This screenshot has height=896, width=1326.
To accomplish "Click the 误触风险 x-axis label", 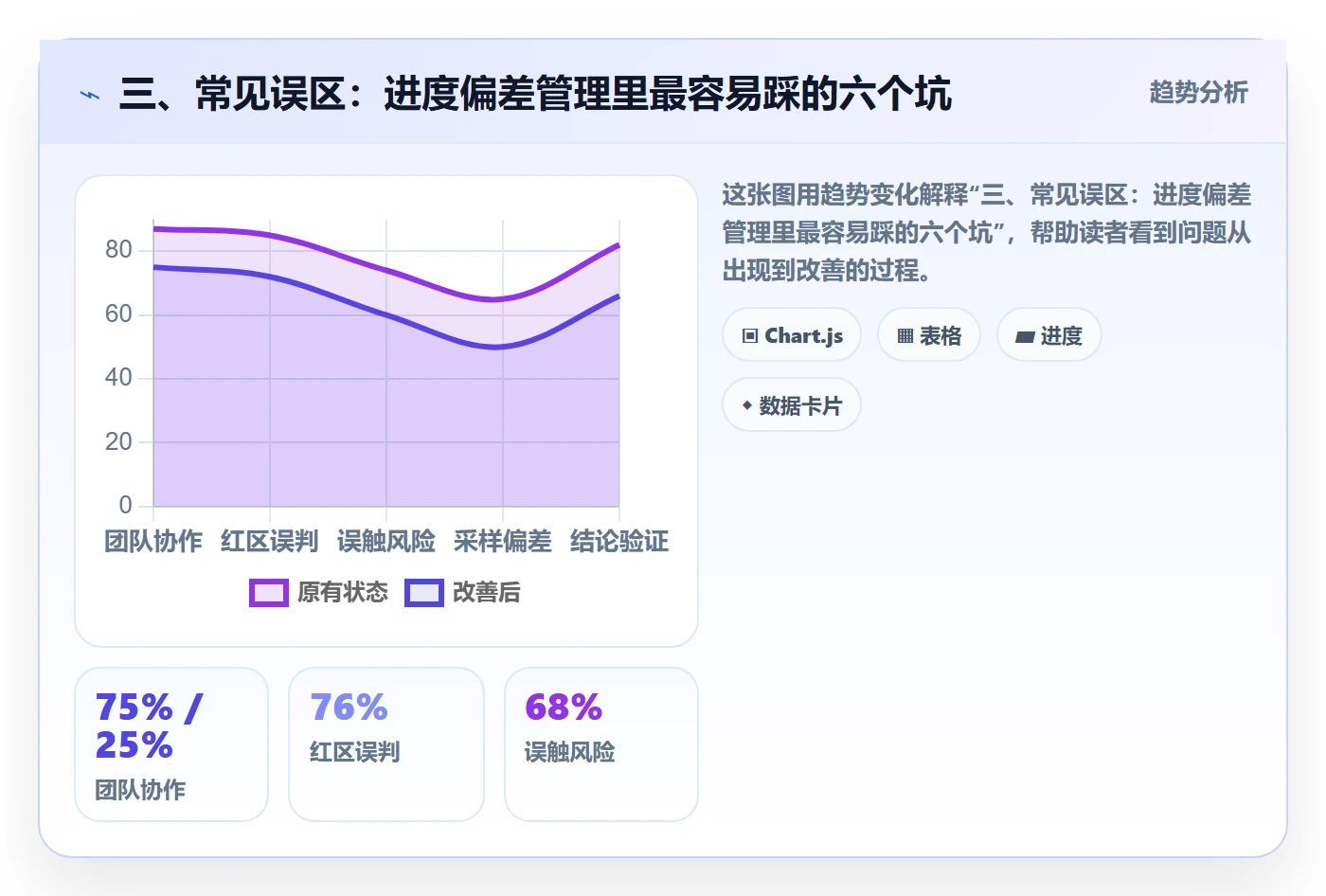I will 386,542.
